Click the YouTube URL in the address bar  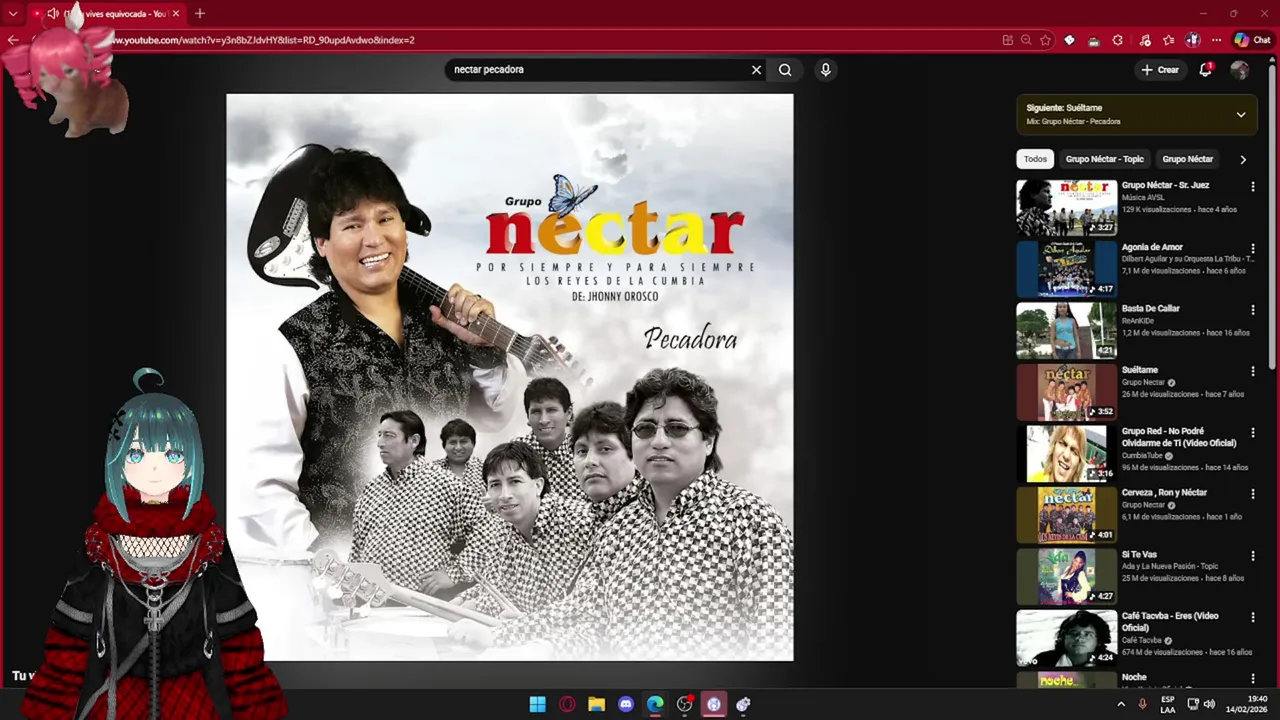pyautogui.click(x=264, y=40)
